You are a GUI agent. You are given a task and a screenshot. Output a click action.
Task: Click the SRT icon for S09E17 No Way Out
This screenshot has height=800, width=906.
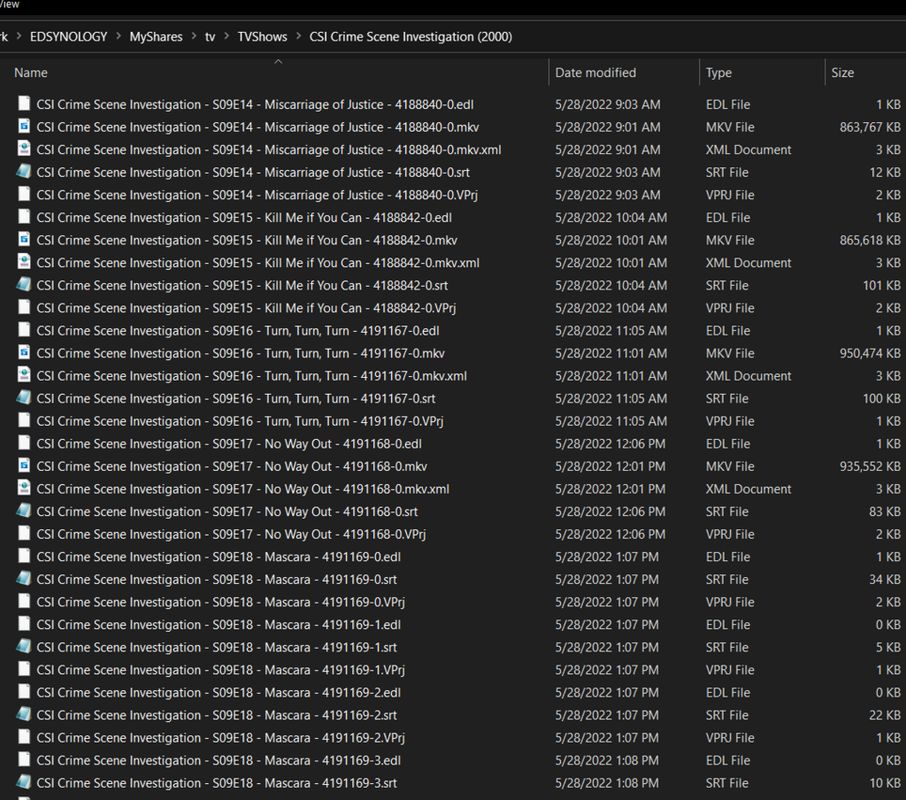(x=24, y=511)
